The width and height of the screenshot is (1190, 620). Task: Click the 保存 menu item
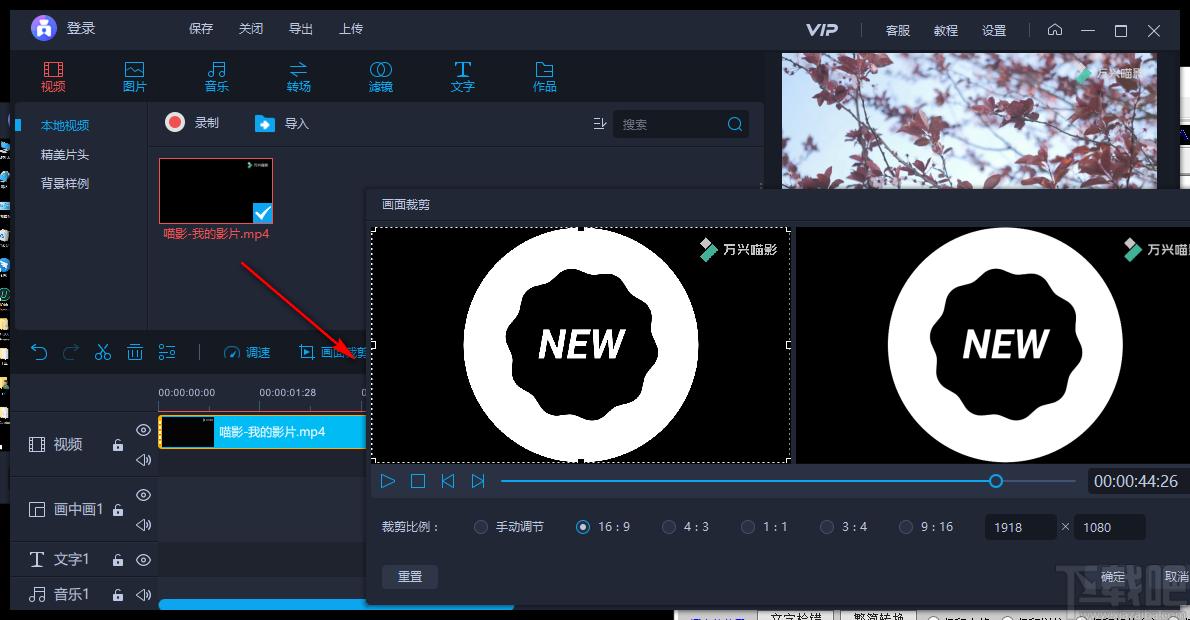pos(201,29)
